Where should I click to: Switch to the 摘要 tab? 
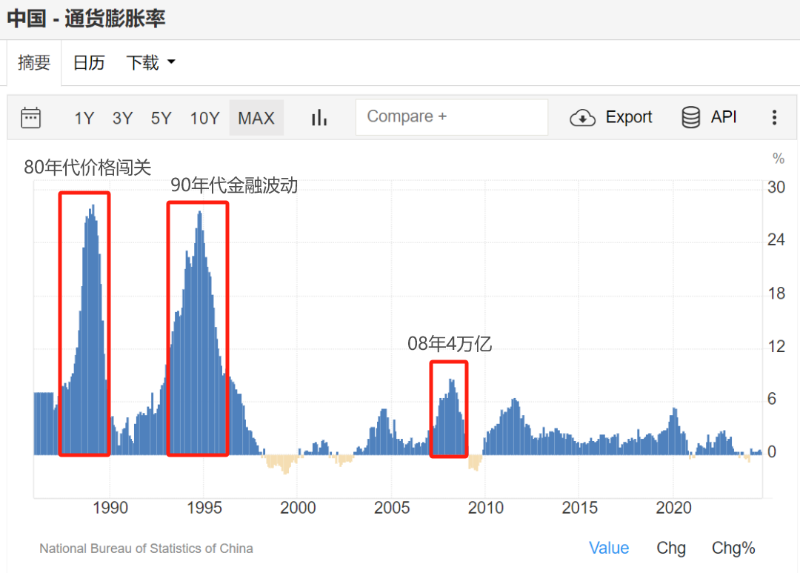(x=34, y=63)
